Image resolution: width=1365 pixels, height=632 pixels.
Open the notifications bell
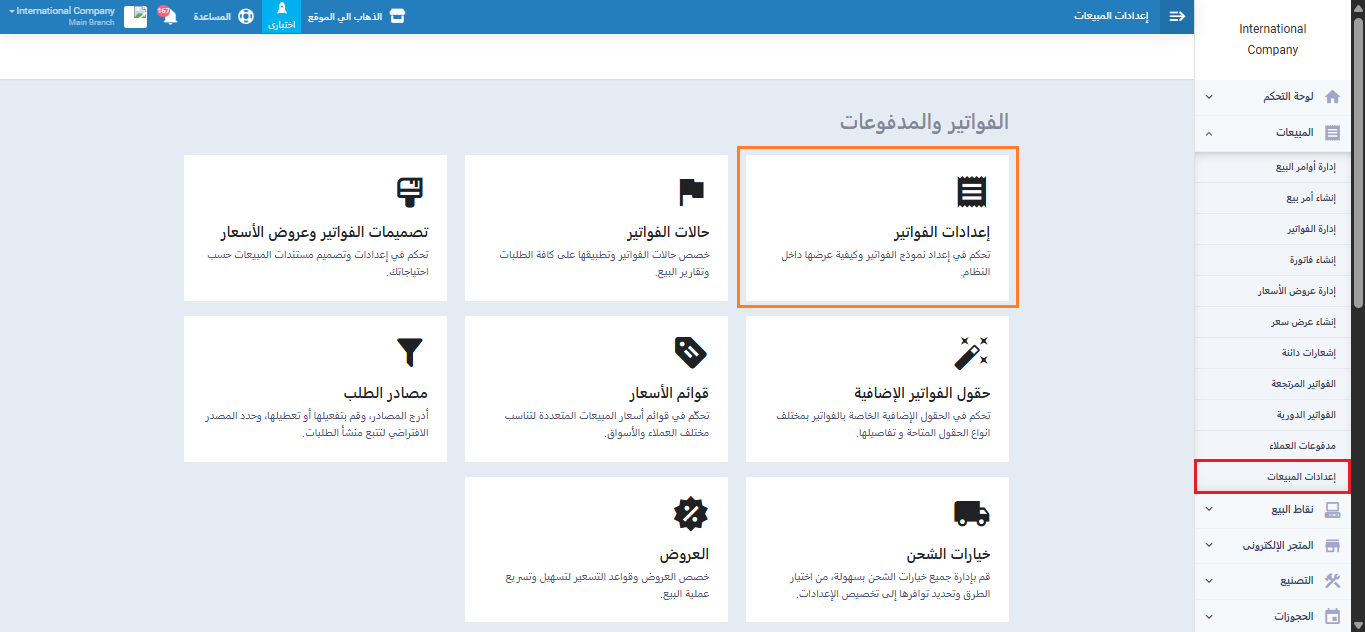pyautogui.click(x=169, y=17)
